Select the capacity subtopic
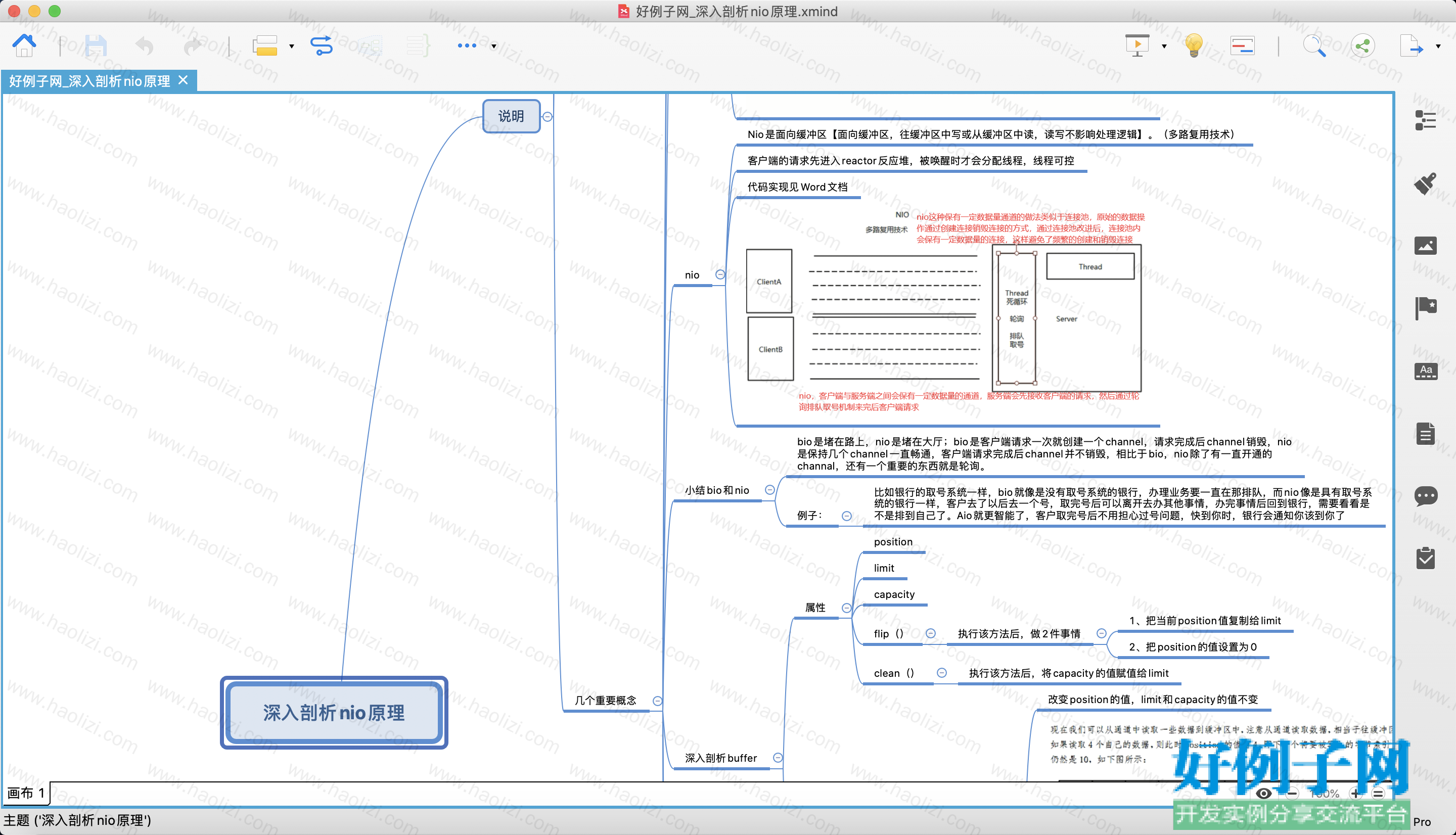The width and height of the screenshot is (1456, 835). 894,594
